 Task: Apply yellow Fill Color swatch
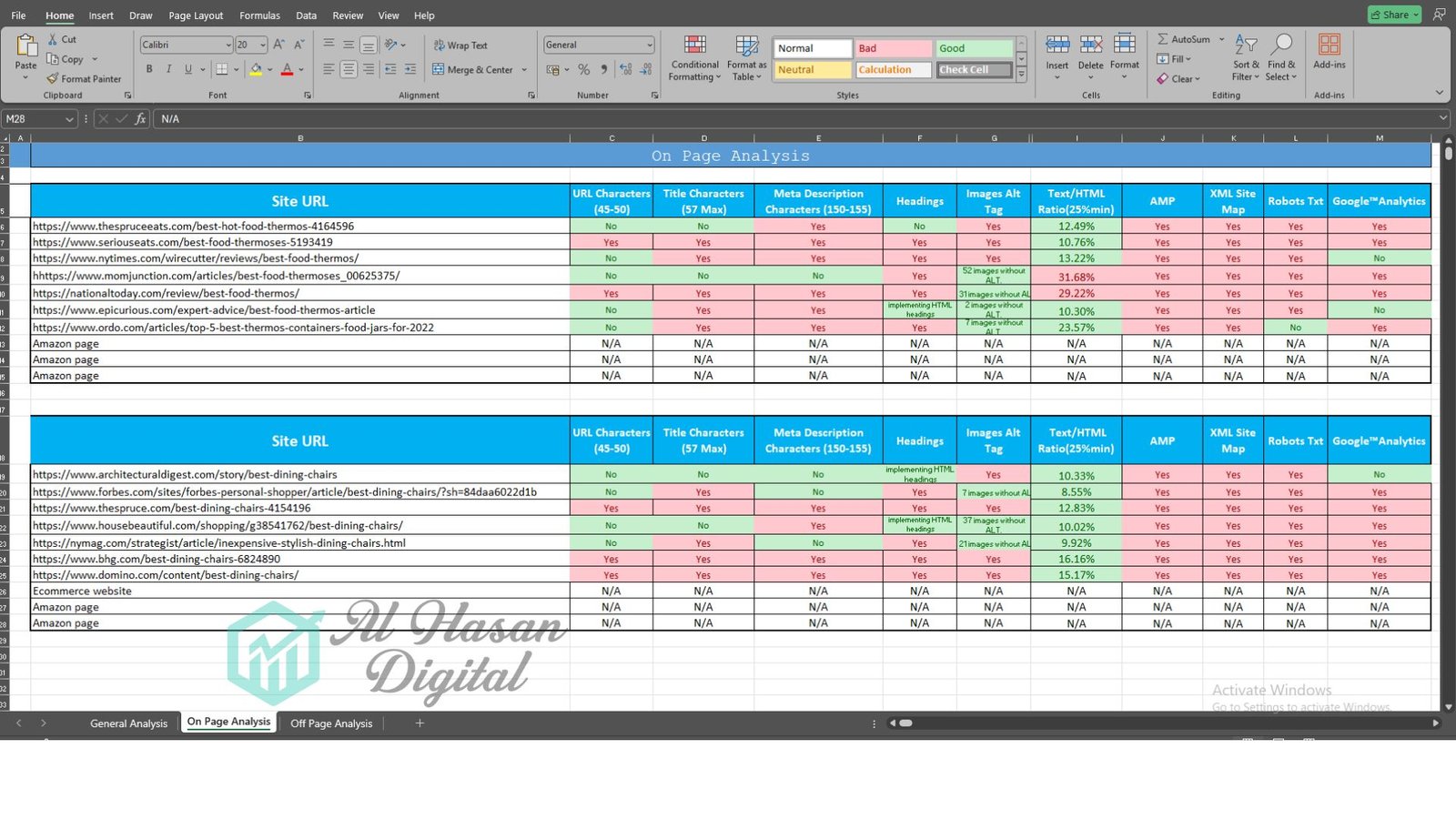(256, 69)
